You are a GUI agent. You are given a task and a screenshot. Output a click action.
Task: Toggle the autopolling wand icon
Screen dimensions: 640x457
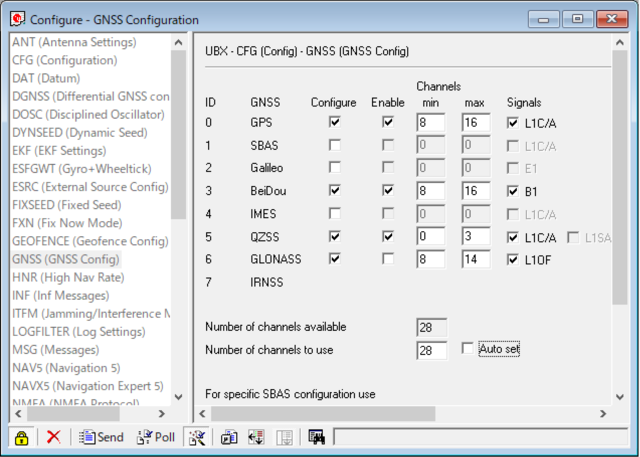(196, 437)
